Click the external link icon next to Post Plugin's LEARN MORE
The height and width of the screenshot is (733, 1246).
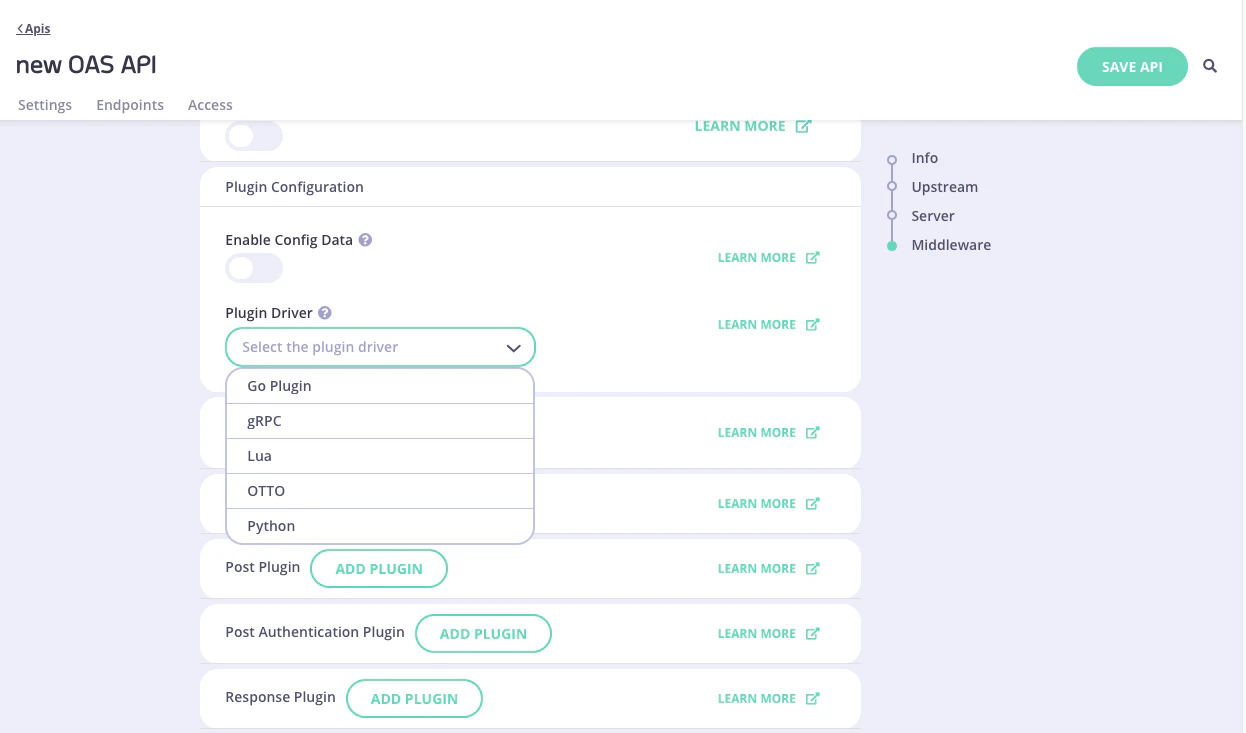click(812, 568)
